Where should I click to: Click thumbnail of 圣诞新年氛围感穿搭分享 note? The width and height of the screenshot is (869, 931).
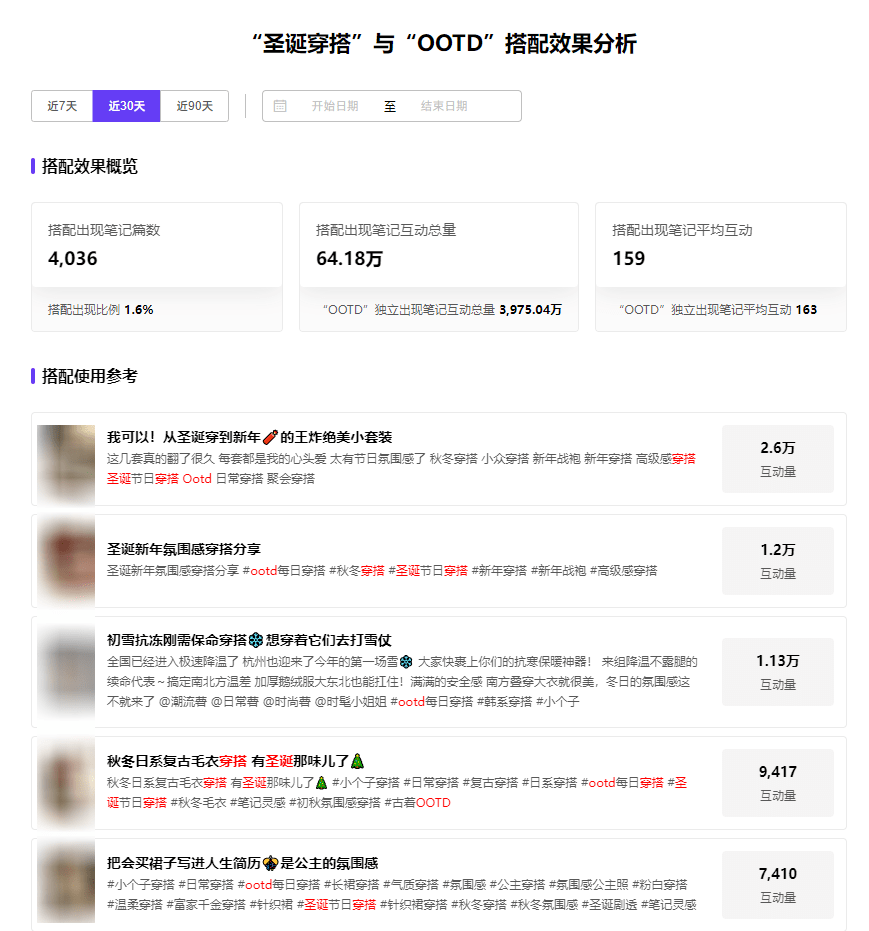(x=66, y=561)
